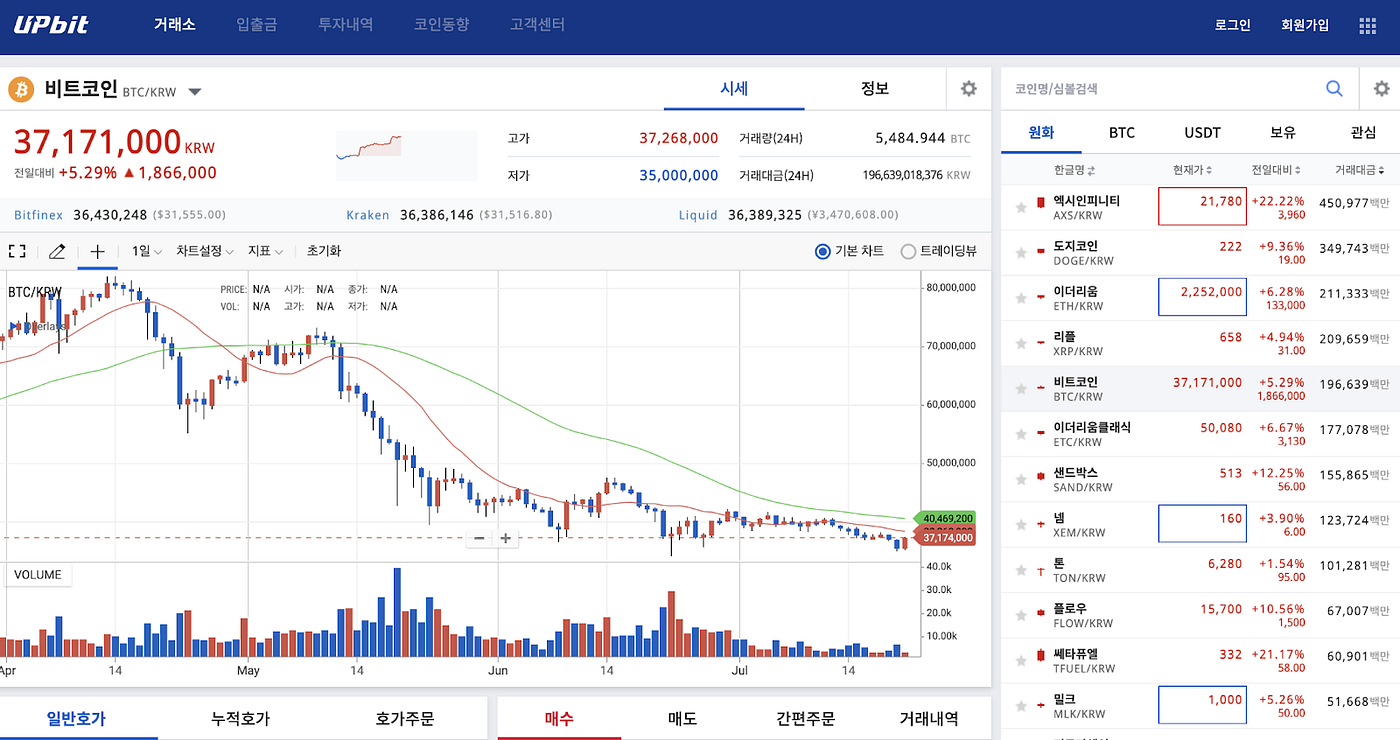Zoom in chart with plus button
Viewport: 1400px width, 740px height.
(506, 538)
